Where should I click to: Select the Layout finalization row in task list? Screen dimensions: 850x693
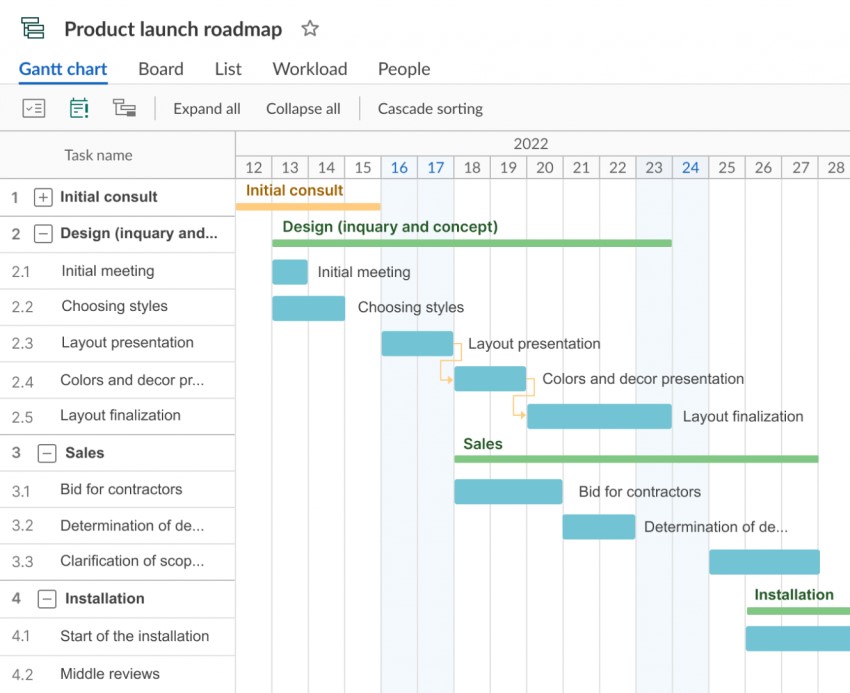(120, 416)
